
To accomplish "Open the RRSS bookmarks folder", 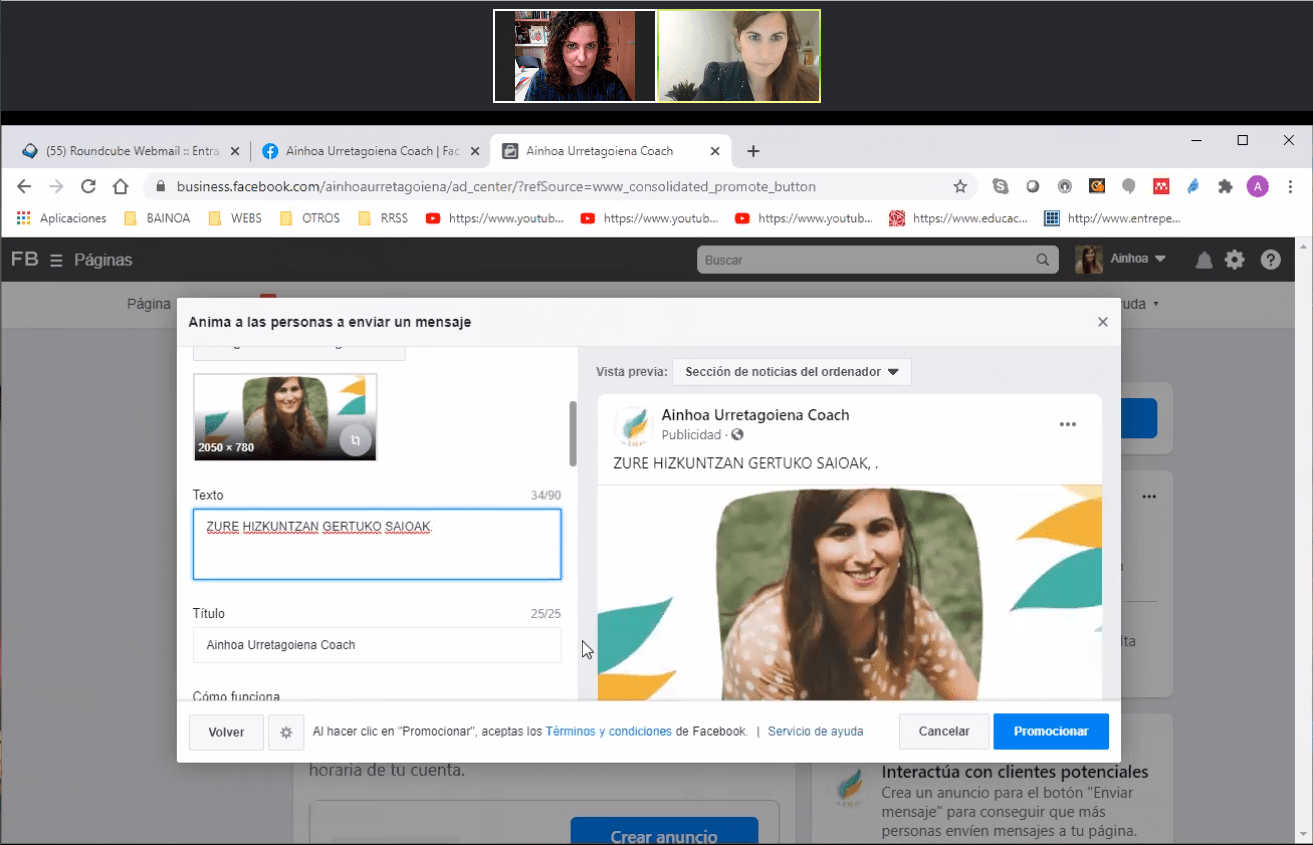I will (383, 218).
